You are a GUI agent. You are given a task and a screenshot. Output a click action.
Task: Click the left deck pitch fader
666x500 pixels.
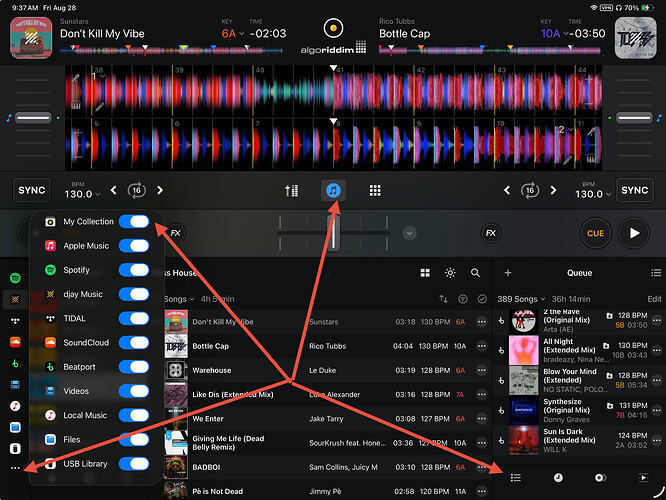[x=33, y=118]
